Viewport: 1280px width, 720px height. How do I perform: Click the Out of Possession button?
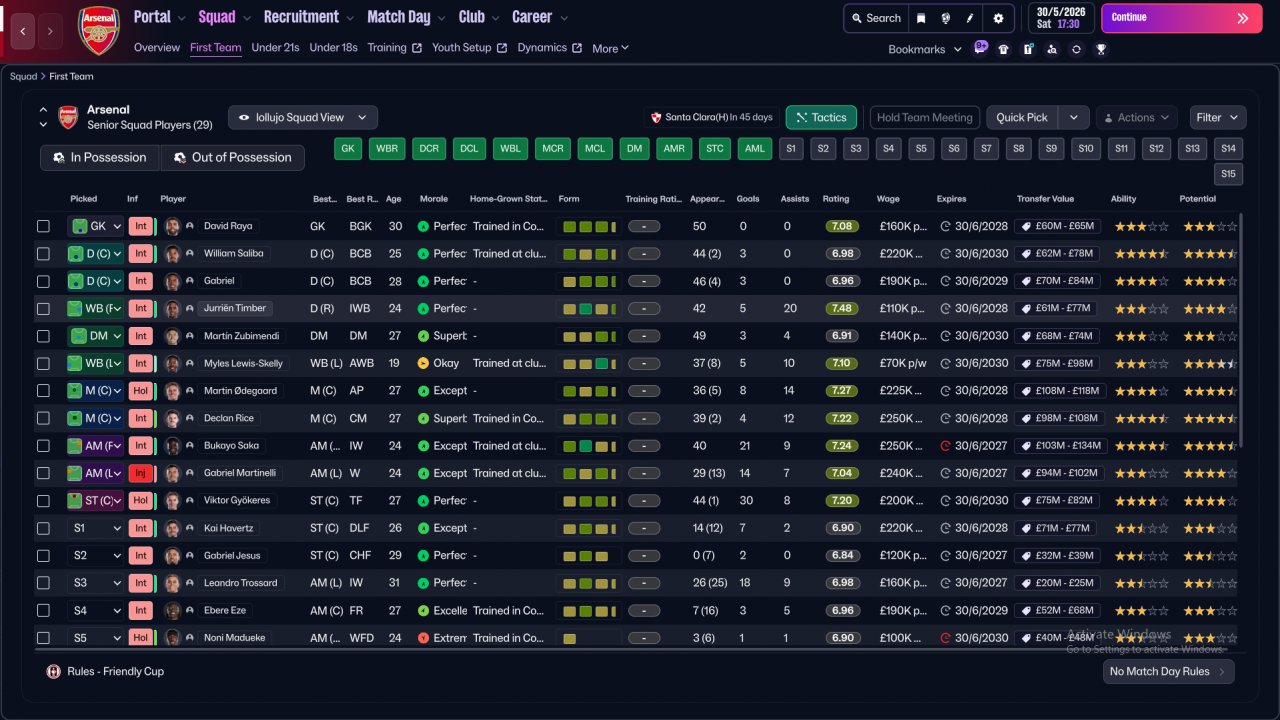click(233, 157)
